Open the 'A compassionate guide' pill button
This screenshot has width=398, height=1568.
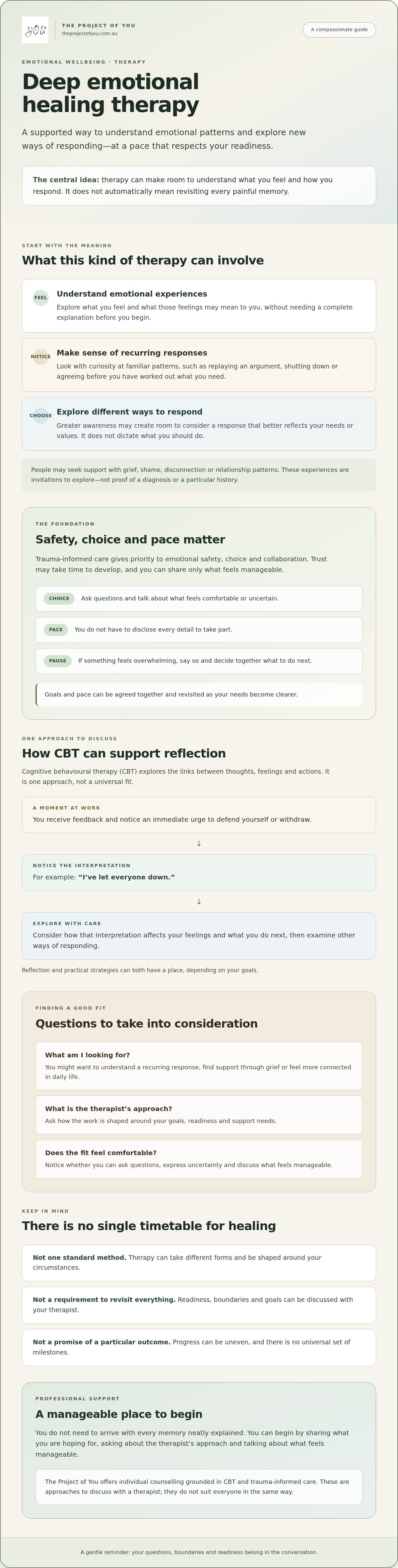coord(339,29)
